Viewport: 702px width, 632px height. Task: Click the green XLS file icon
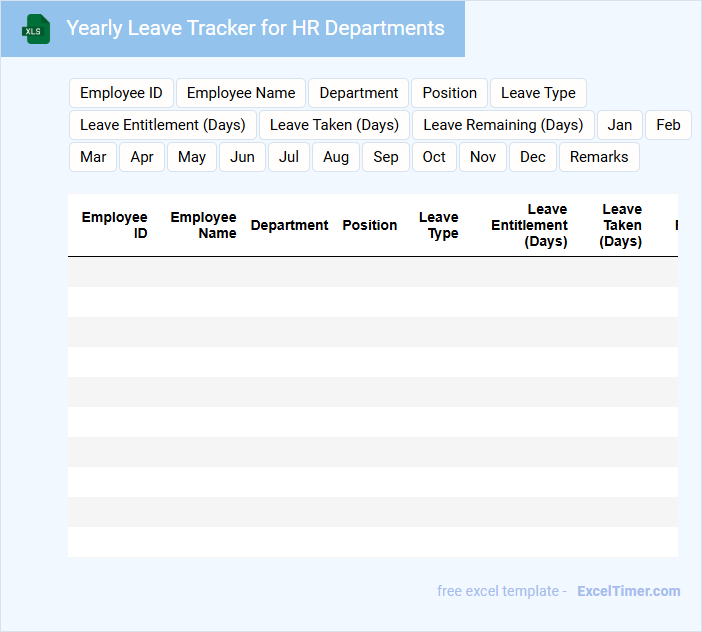(x=36, y=29)
